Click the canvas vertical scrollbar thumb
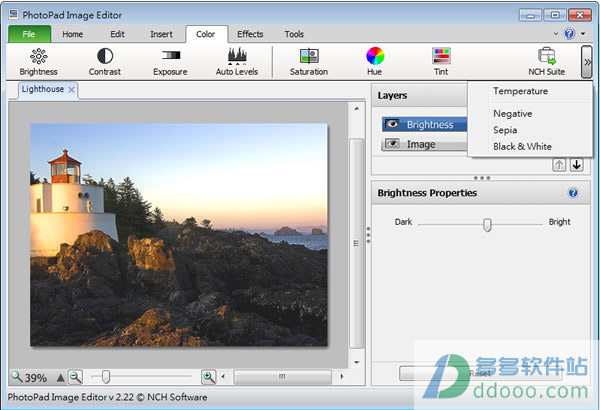Screen dimensions: 600x410 (x=356, y=243)
